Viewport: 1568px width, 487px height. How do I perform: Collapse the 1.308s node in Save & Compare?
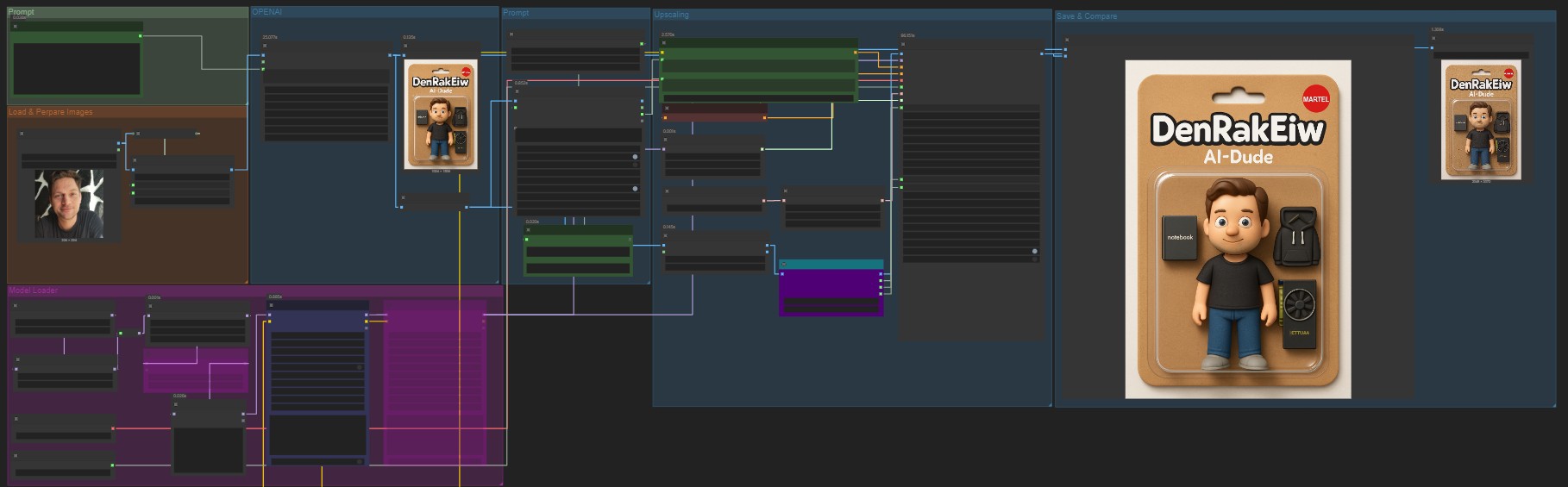[1433, 37]
